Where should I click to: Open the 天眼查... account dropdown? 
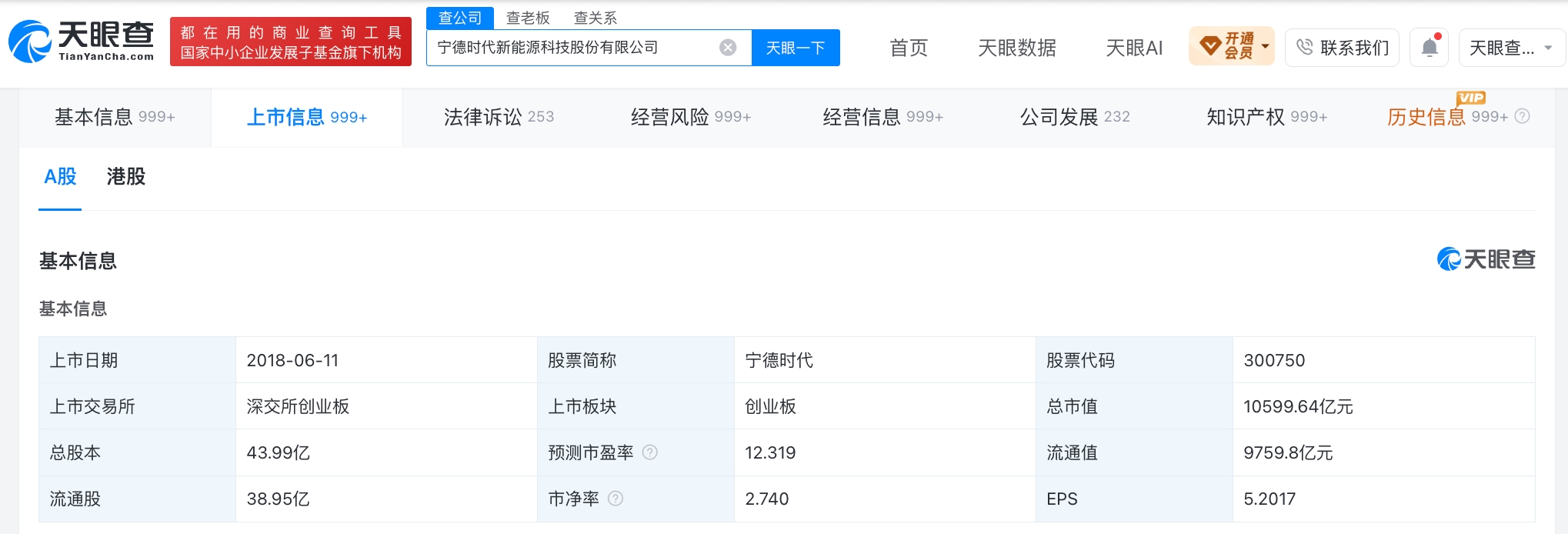(x=1512, y=48)
